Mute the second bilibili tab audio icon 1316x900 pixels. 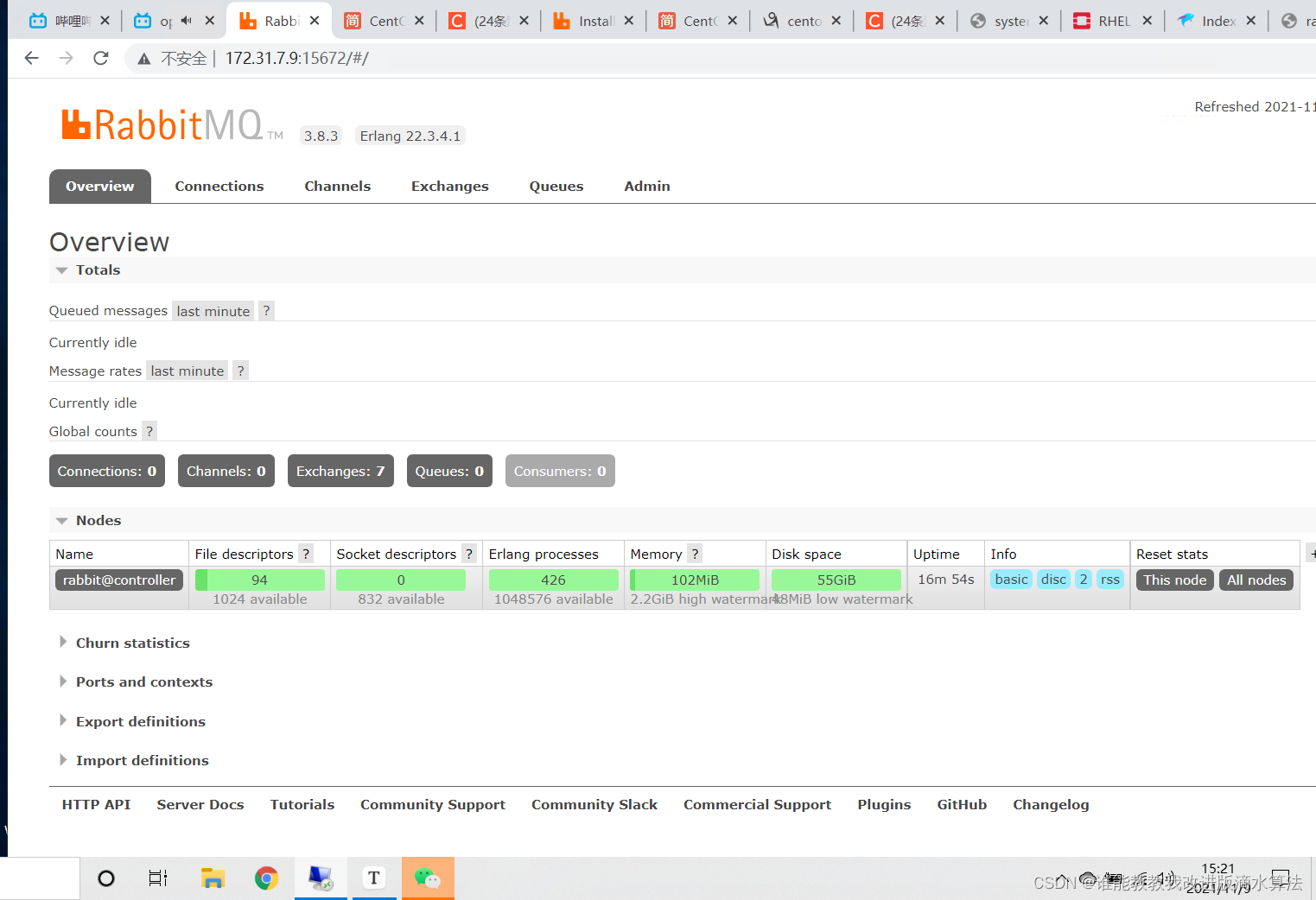pos(186,21)
